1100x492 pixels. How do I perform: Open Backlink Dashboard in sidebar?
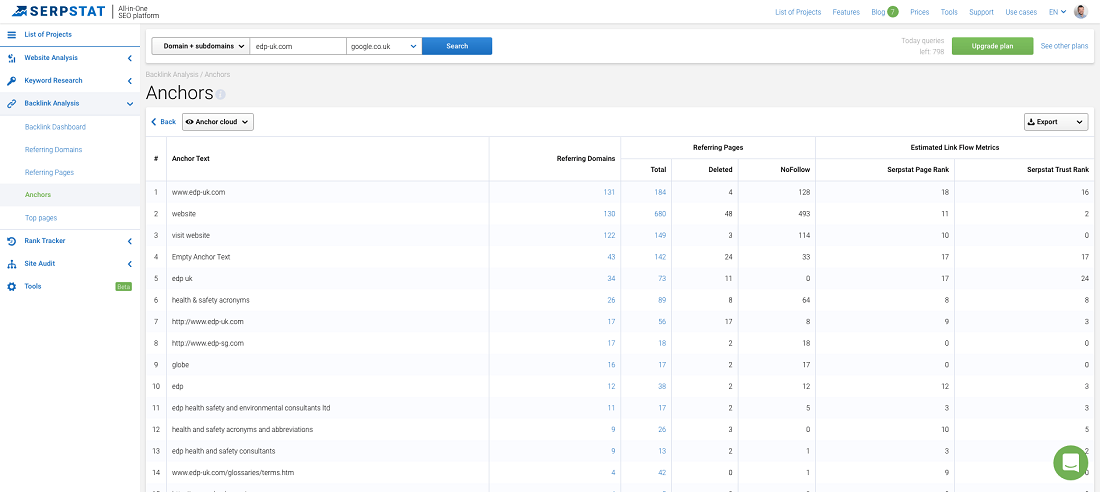point(55,127)
